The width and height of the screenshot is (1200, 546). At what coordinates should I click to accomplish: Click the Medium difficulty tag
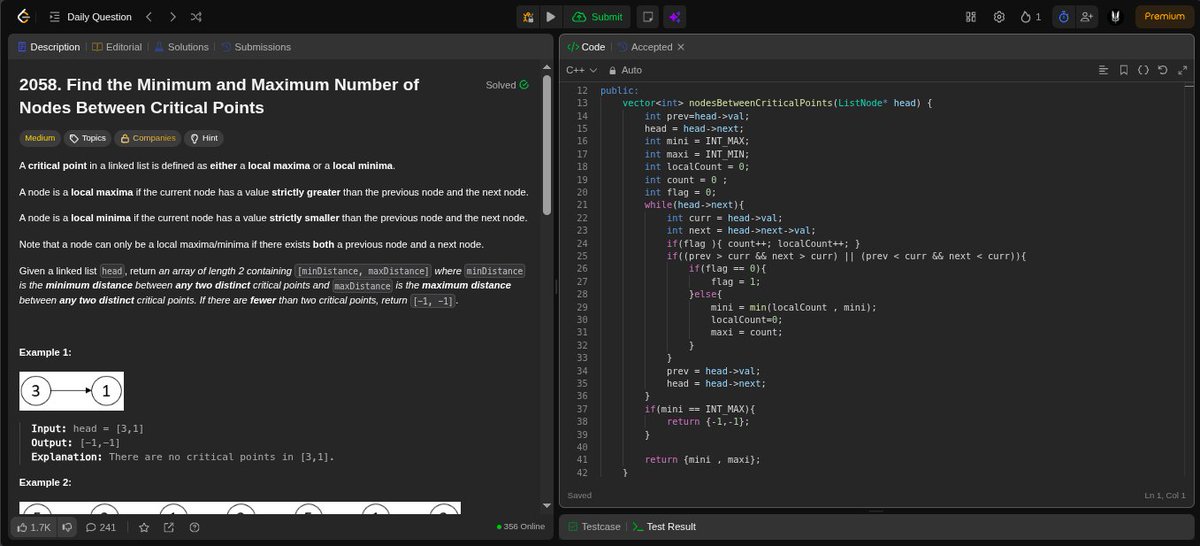40,138
